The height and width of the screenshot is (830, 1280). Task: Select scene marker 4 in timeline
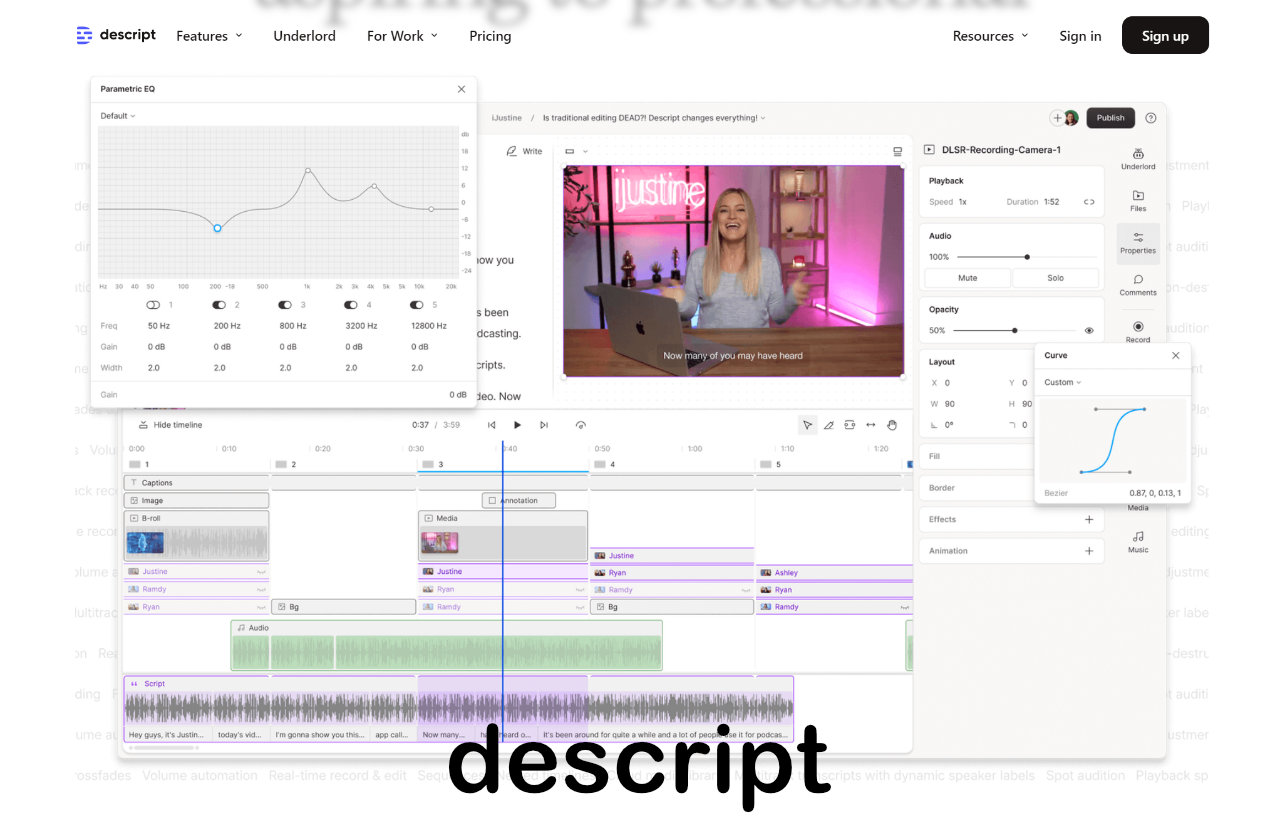tap(606, 464)
